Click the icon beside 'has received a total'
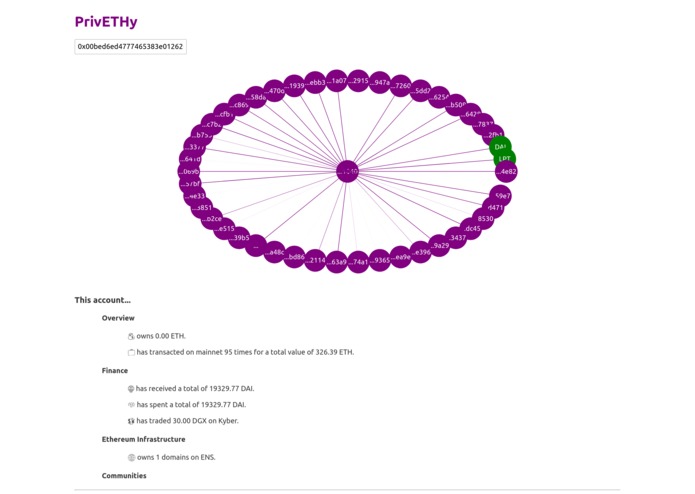695x494 pixels. (131, 389)
